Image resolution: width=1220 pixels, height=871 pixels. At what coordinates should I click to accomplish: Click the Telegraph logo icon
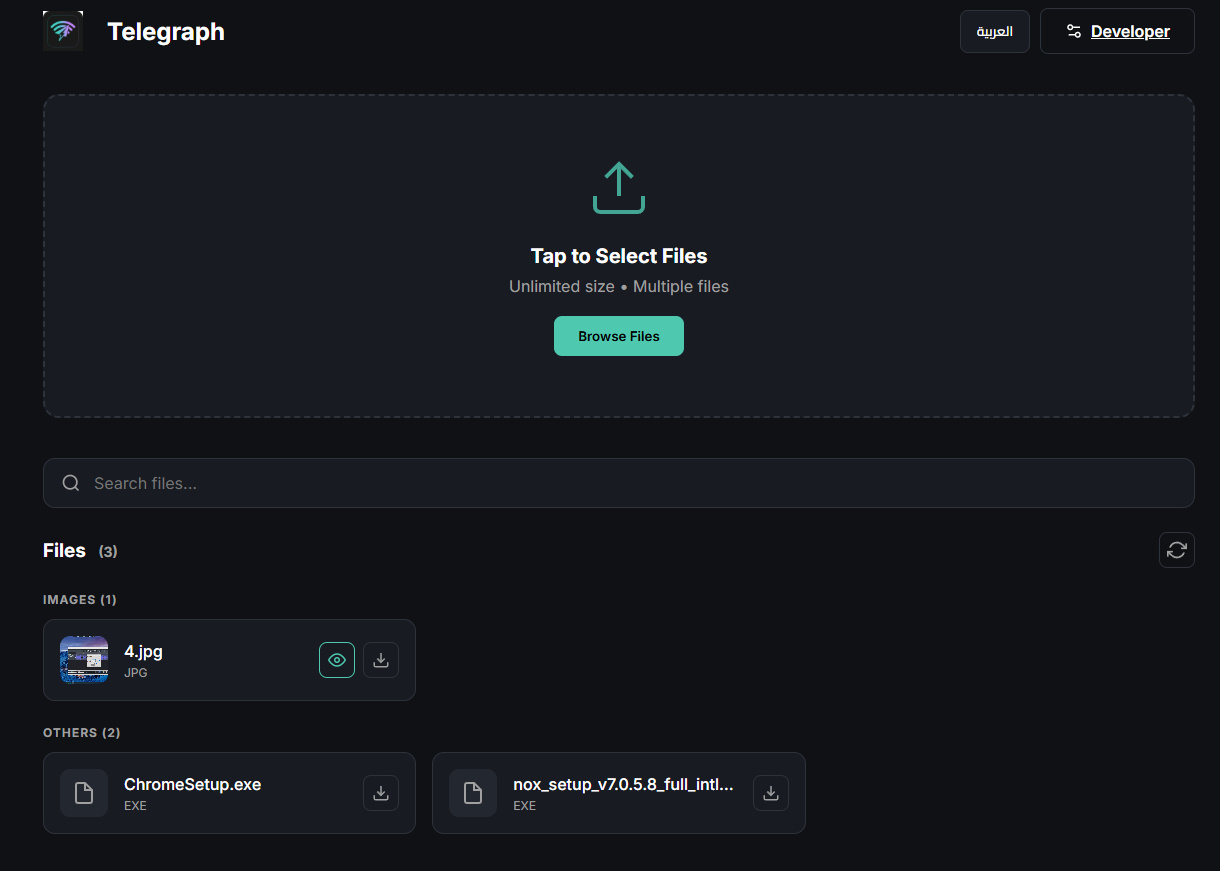tap(63, 31)
